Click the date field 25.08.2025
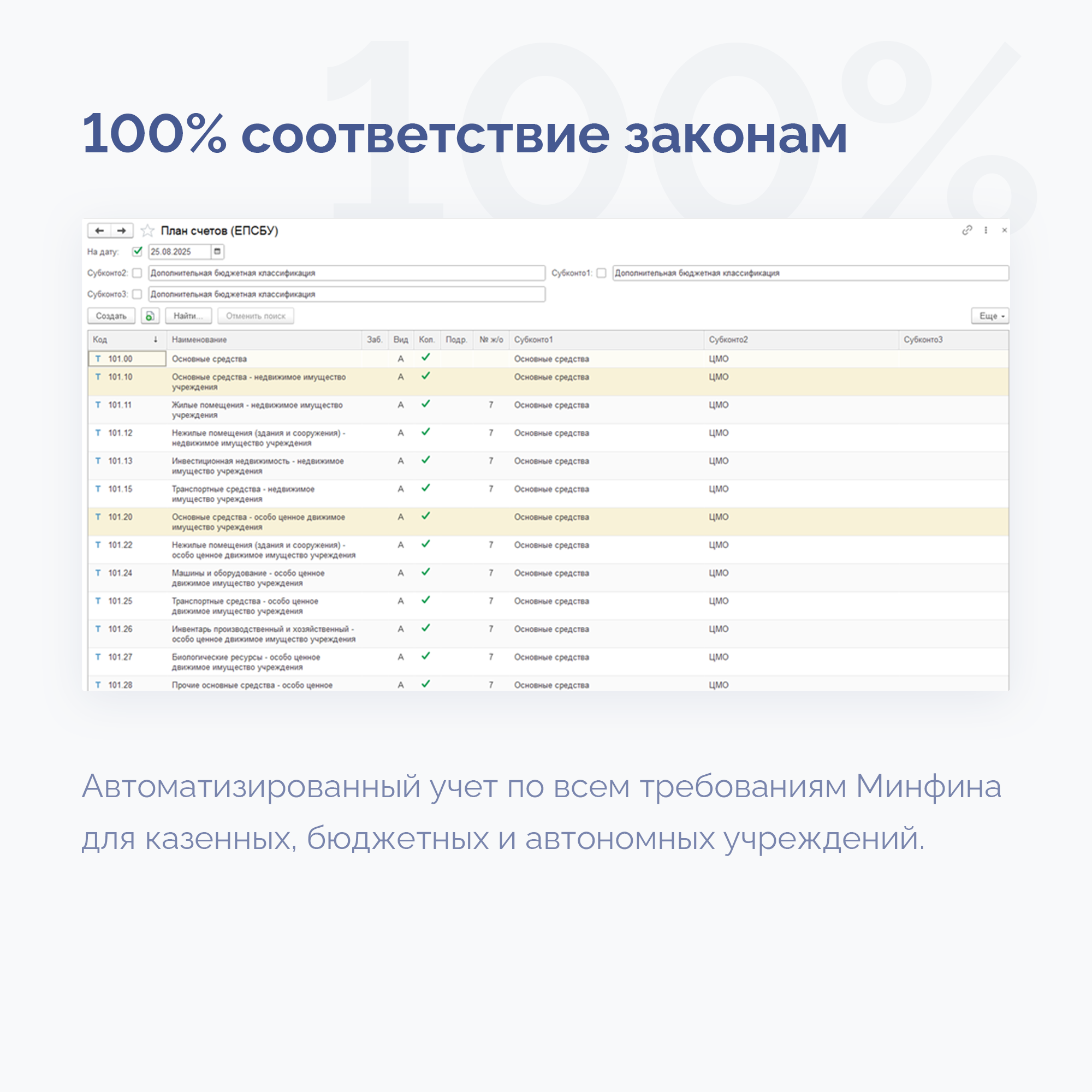The width and height of the screenshot is (1092, 1092). click(179, 252)
